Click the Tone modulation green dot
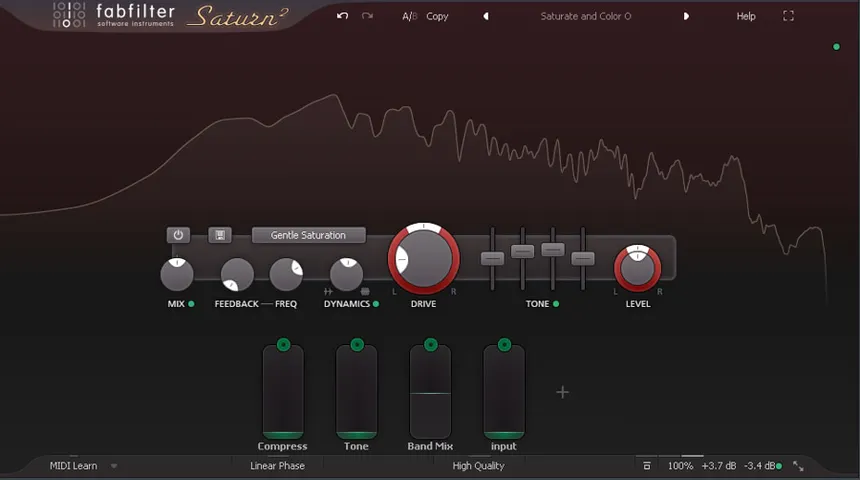 (556, 304)
